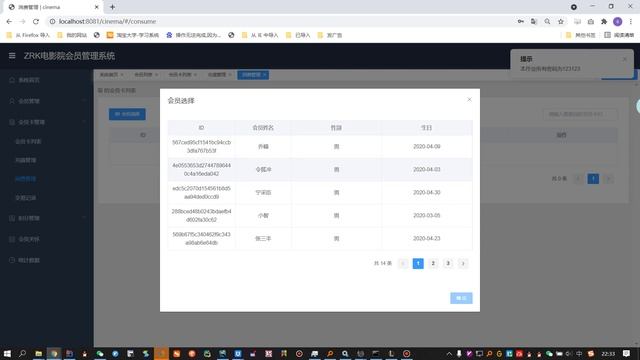
Task: Open Windows taskbar search magnifier
Action: point(22,353)
